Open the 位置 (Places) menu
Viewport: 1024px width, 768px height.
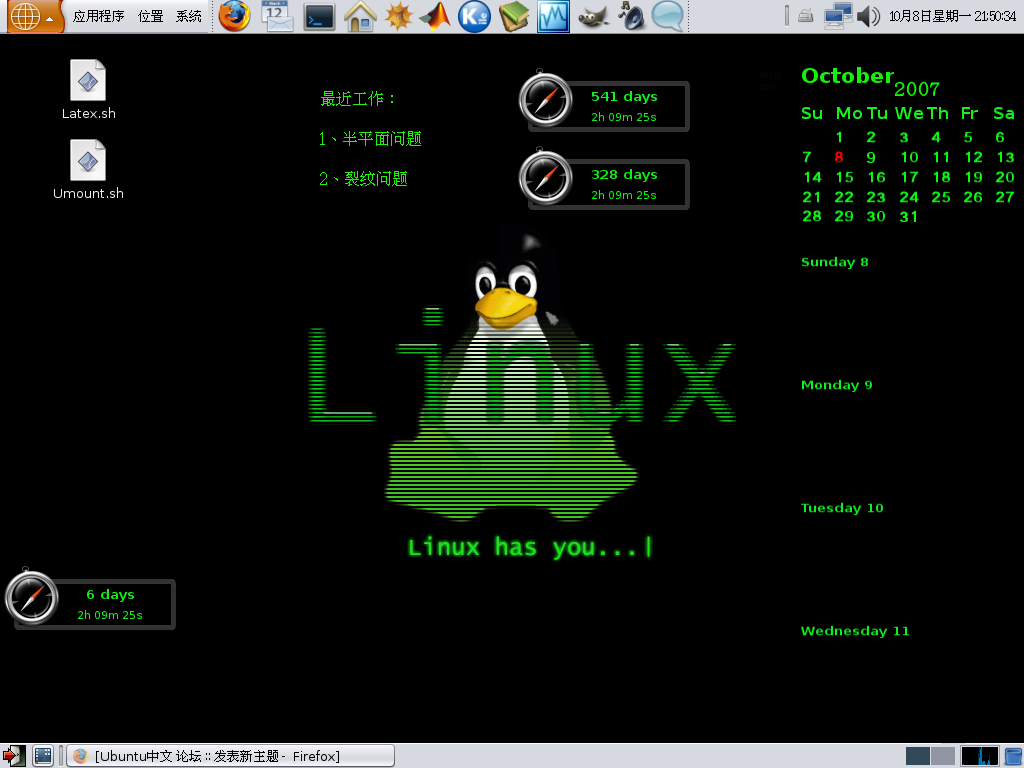(150, 16)
